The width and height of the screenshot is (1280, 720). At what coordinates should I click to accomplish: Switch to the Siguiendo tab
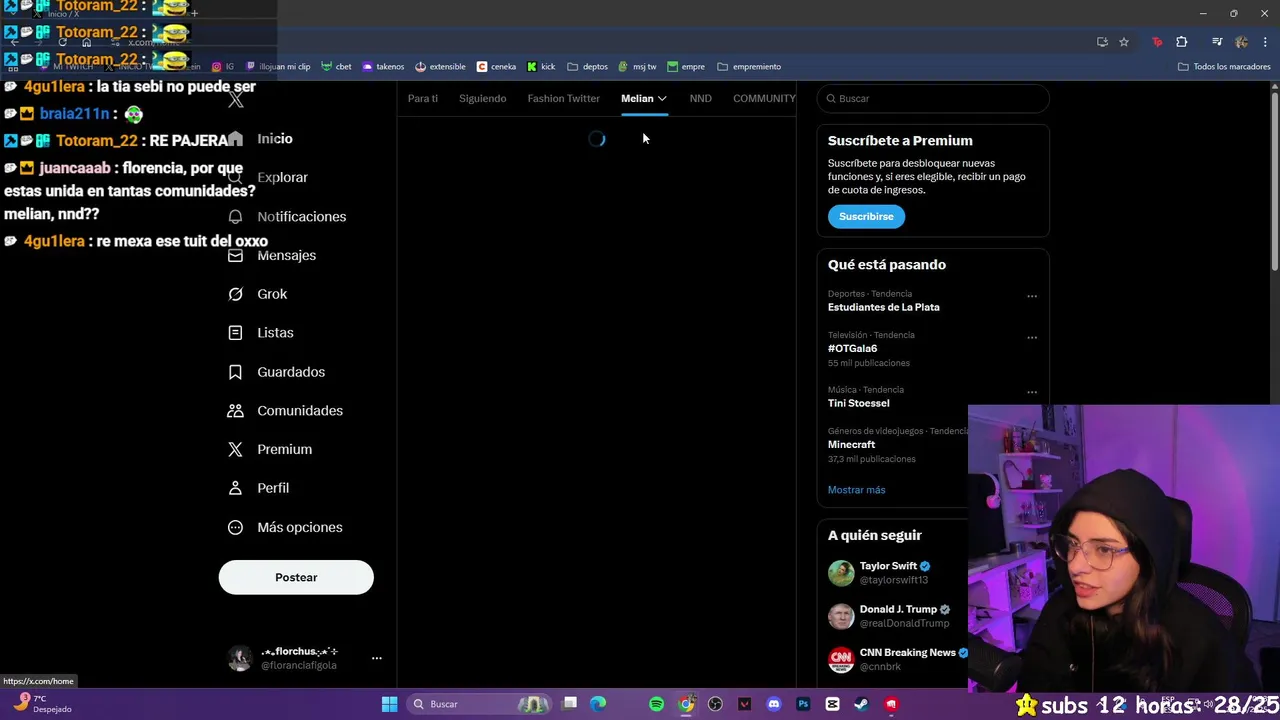482,98
